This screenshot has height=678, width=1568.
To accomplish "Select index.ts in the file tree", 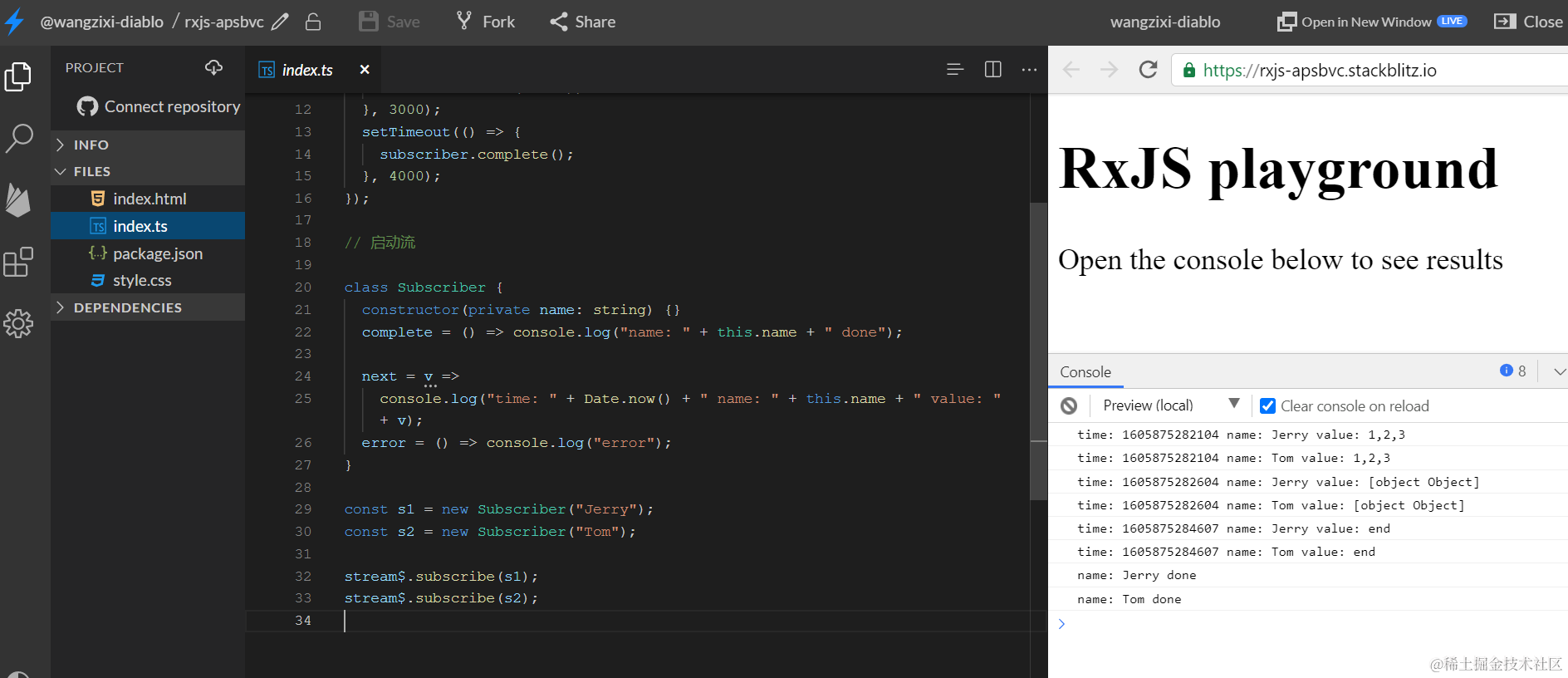I will pos(148,226).
